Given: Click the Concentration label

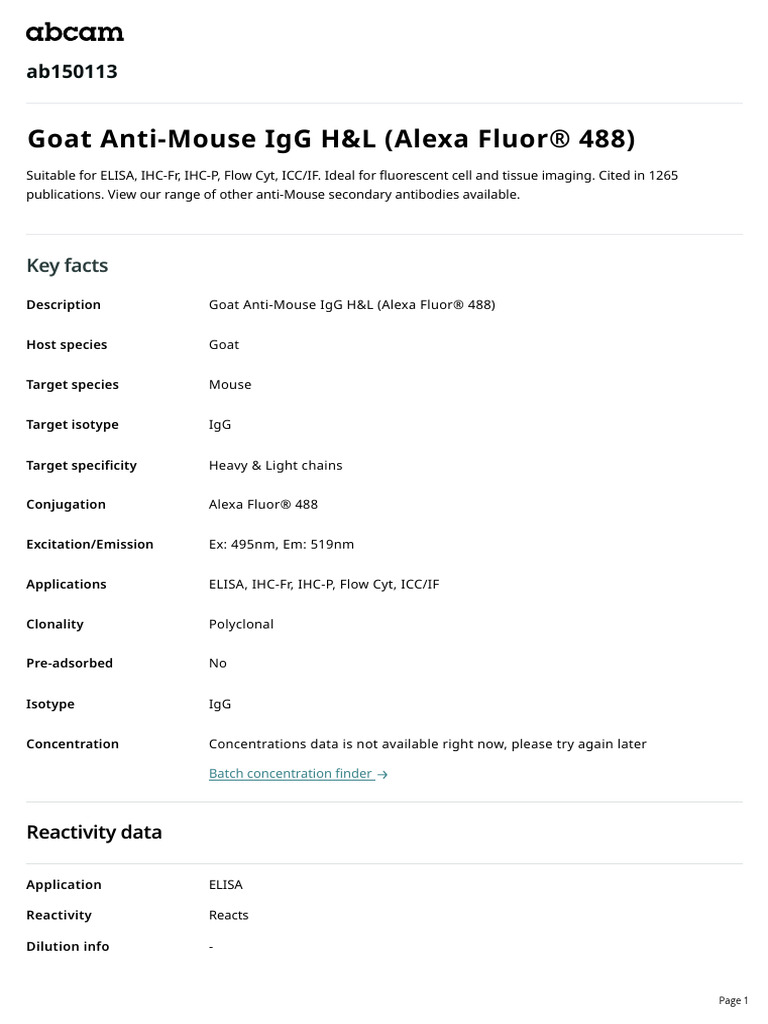Looking at the screenshot, I should pyautogui.click(x=72, y=744).
